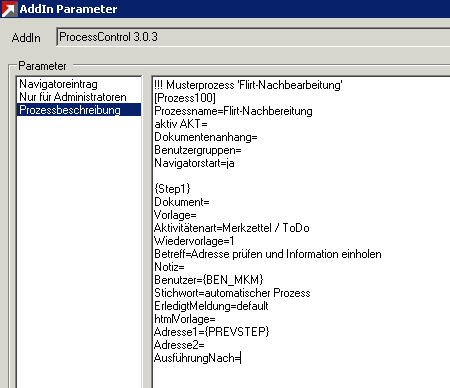Click the Adresse2= line
Screen dimensions: 450x388
[179, 345]
